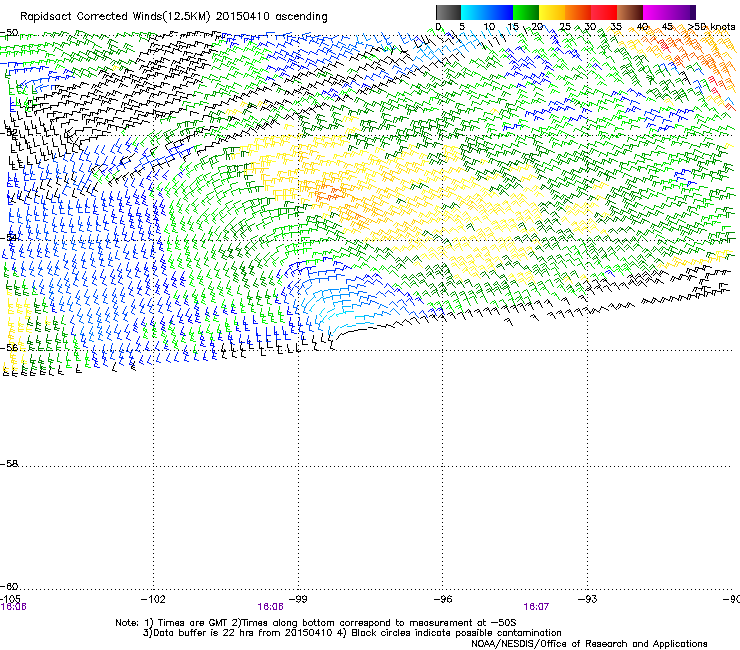The width and height of the screenshot is (740, 650).
Task: Click the '0' legend scale label
Action: [x=438, y=27]
